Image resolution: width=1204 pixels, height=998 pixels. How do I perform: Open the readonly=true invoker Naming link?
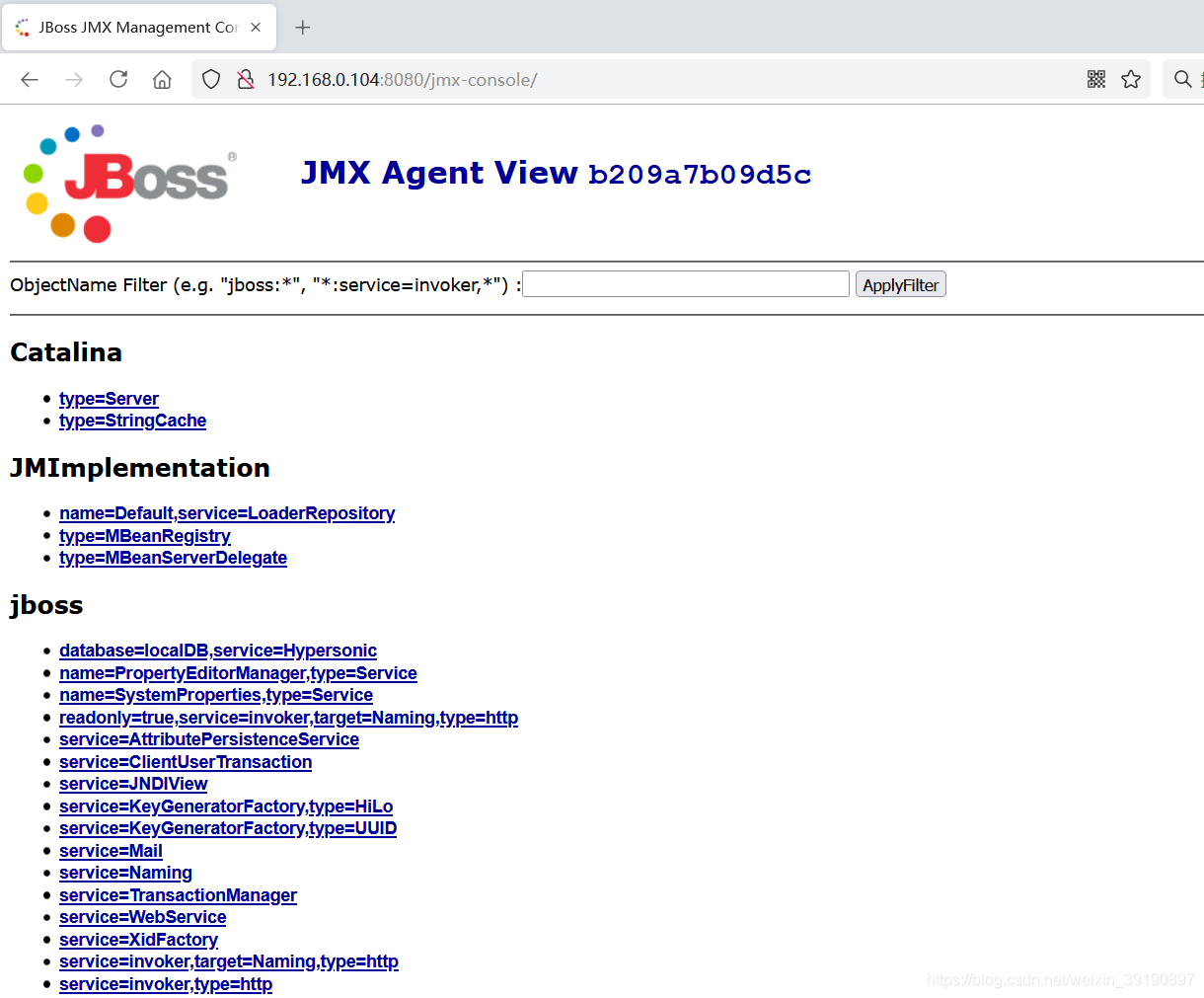(x=288, y=718)
